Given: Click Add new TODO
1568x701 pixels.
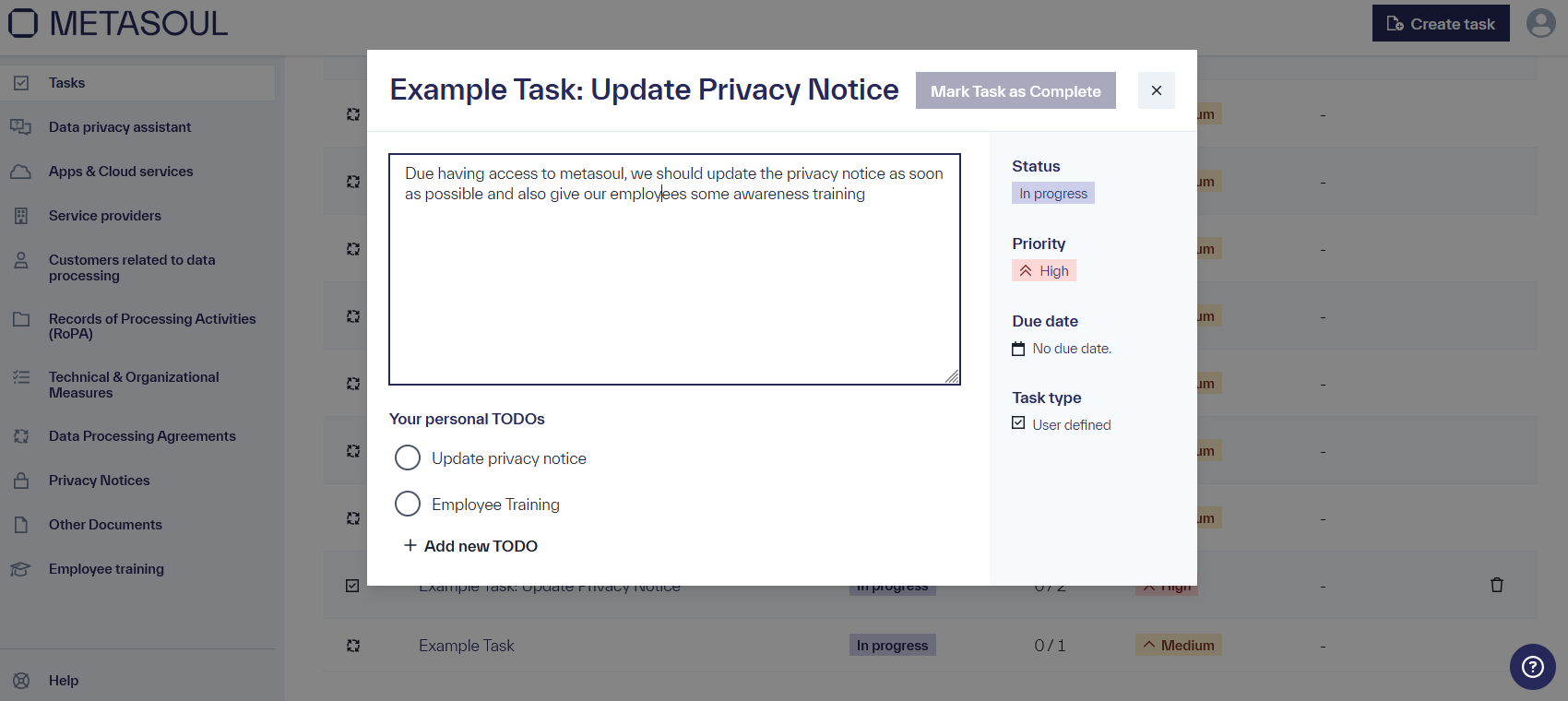Looking at the screenshot, I should click(471, 545).
